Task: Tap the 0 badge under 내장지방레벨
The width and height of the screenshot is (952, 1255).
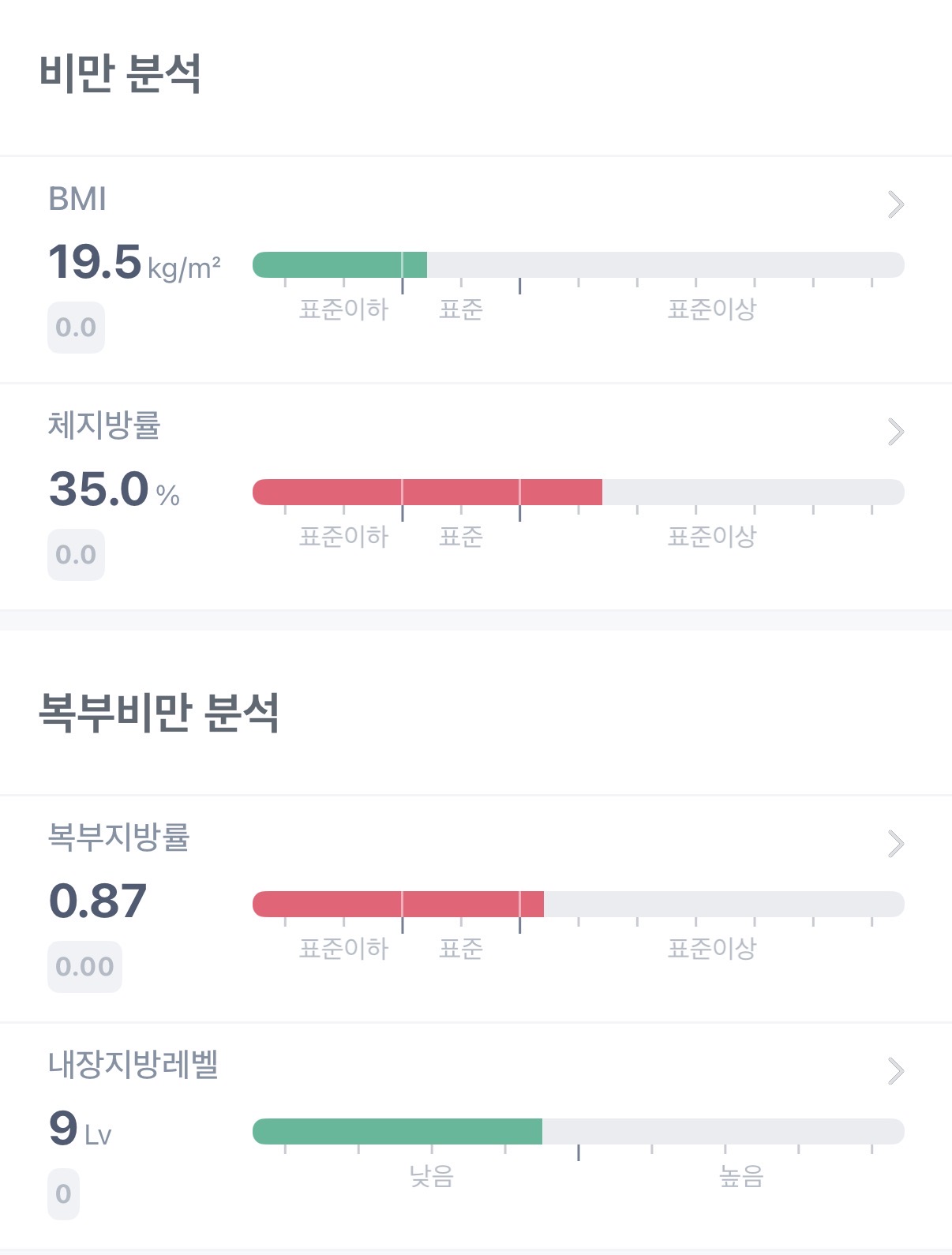Action: pyautogui.click(x=63, y=1194)
